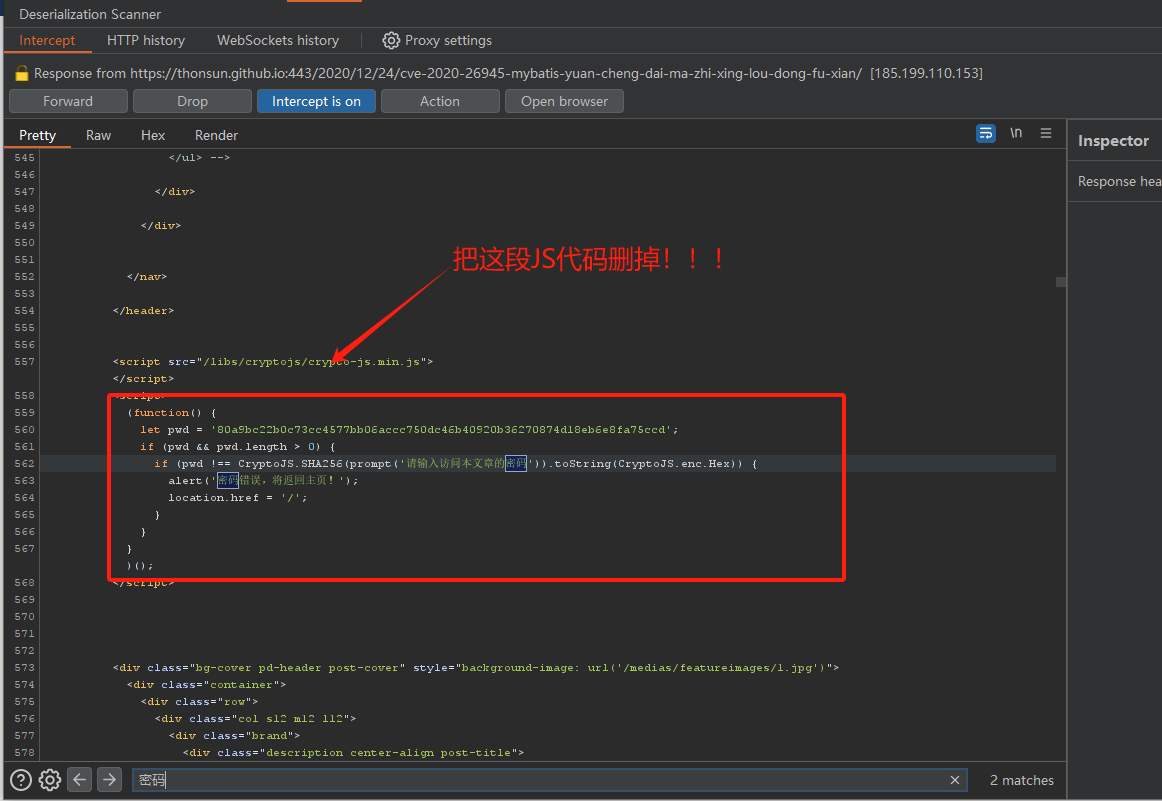
Task: Expand the Response headers section in Inspector
Action: (1119, 181)
